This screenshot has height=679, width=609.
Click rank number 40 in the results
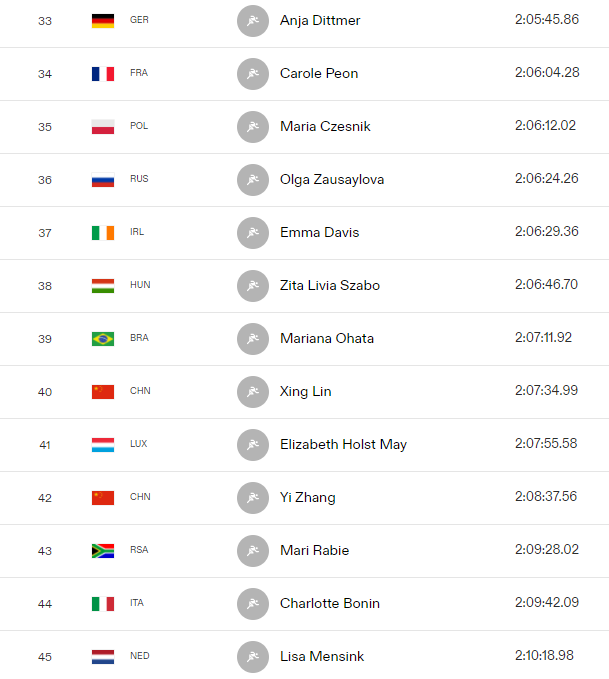coord(45,392)
